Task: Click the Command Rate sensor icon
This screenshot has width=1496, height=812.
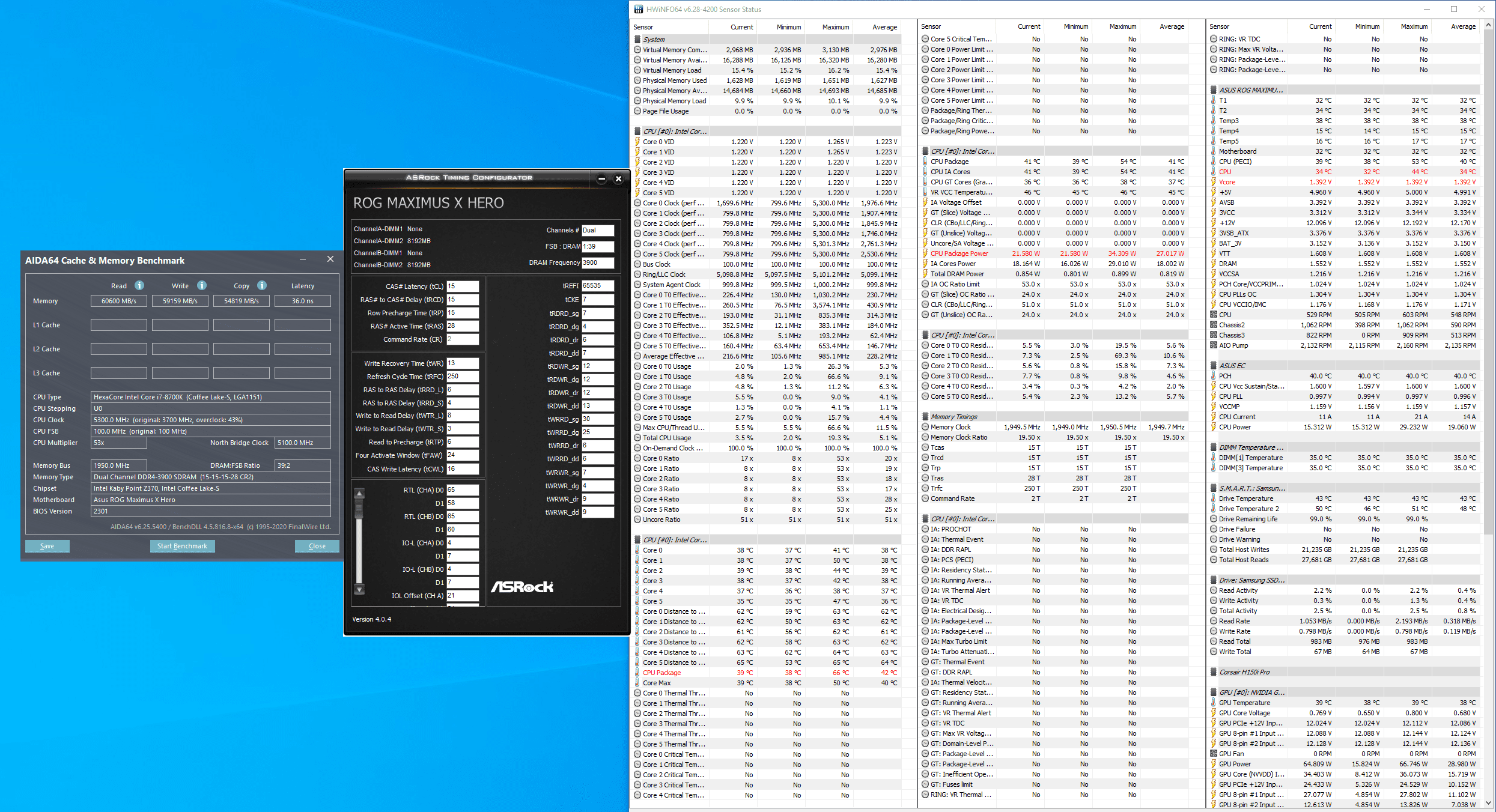Action: (x=925, y=498)
